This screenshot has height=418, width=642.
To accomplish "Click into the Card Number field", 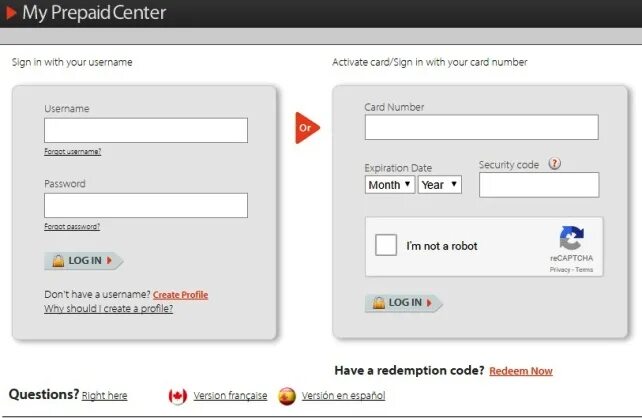I will click(x=482, y=127).
